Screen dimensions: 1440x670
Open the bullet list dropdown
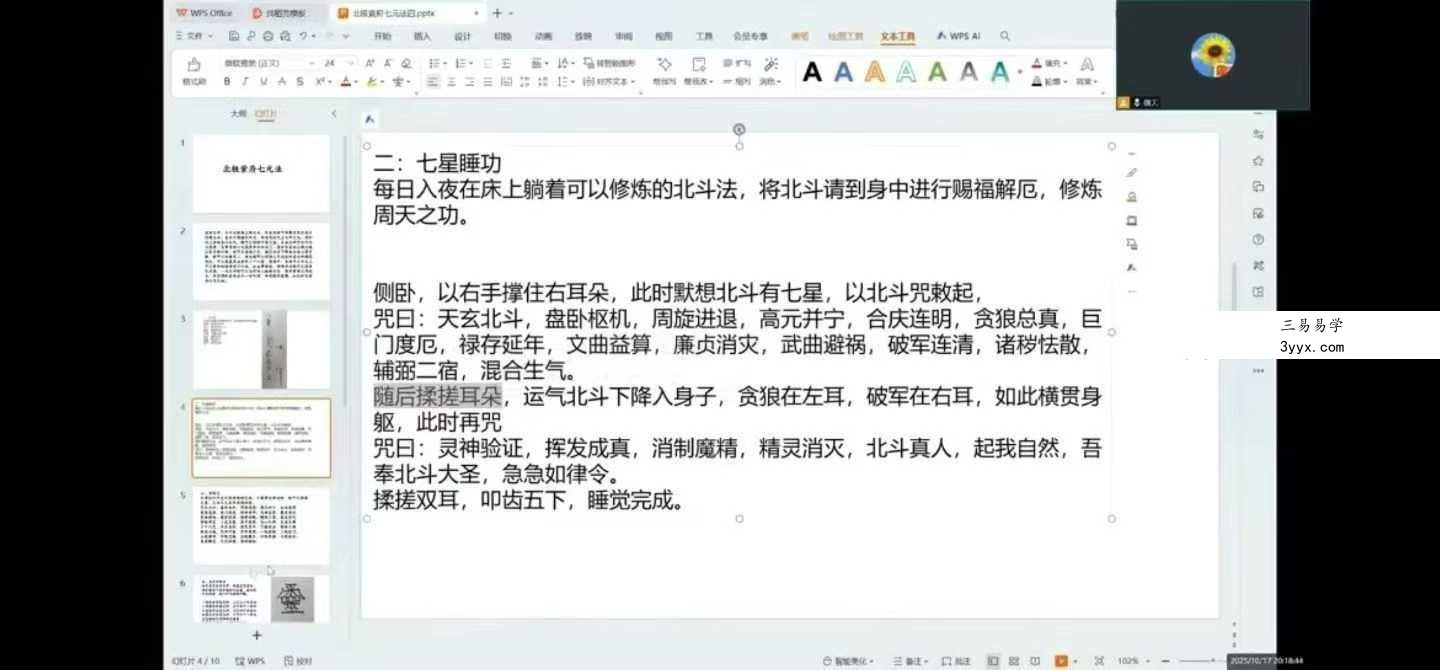click(x=445, y=63)
